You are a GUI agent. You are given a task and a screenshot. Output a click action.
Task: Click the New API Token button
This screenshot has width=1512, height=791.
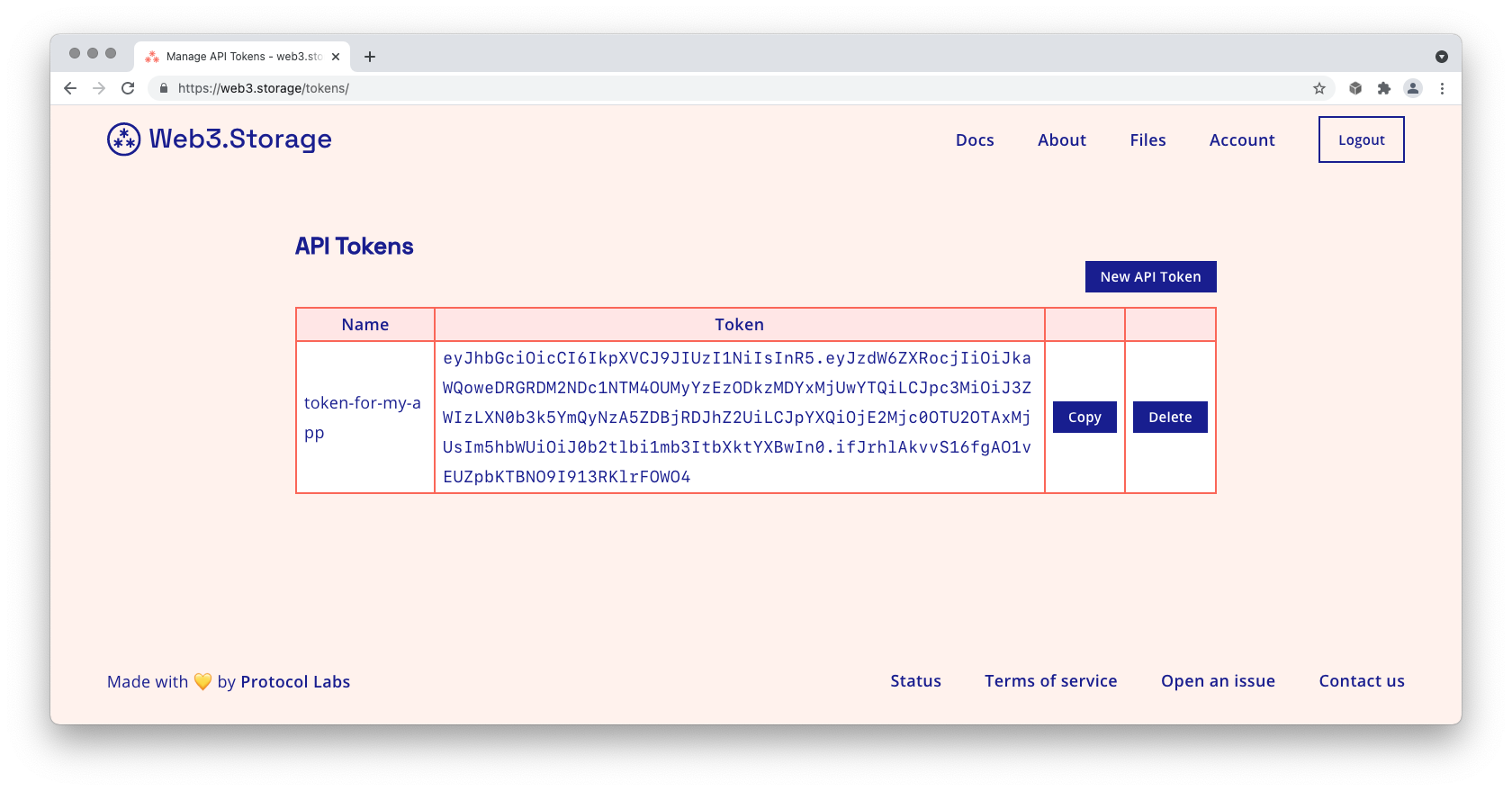[1151, 277]
